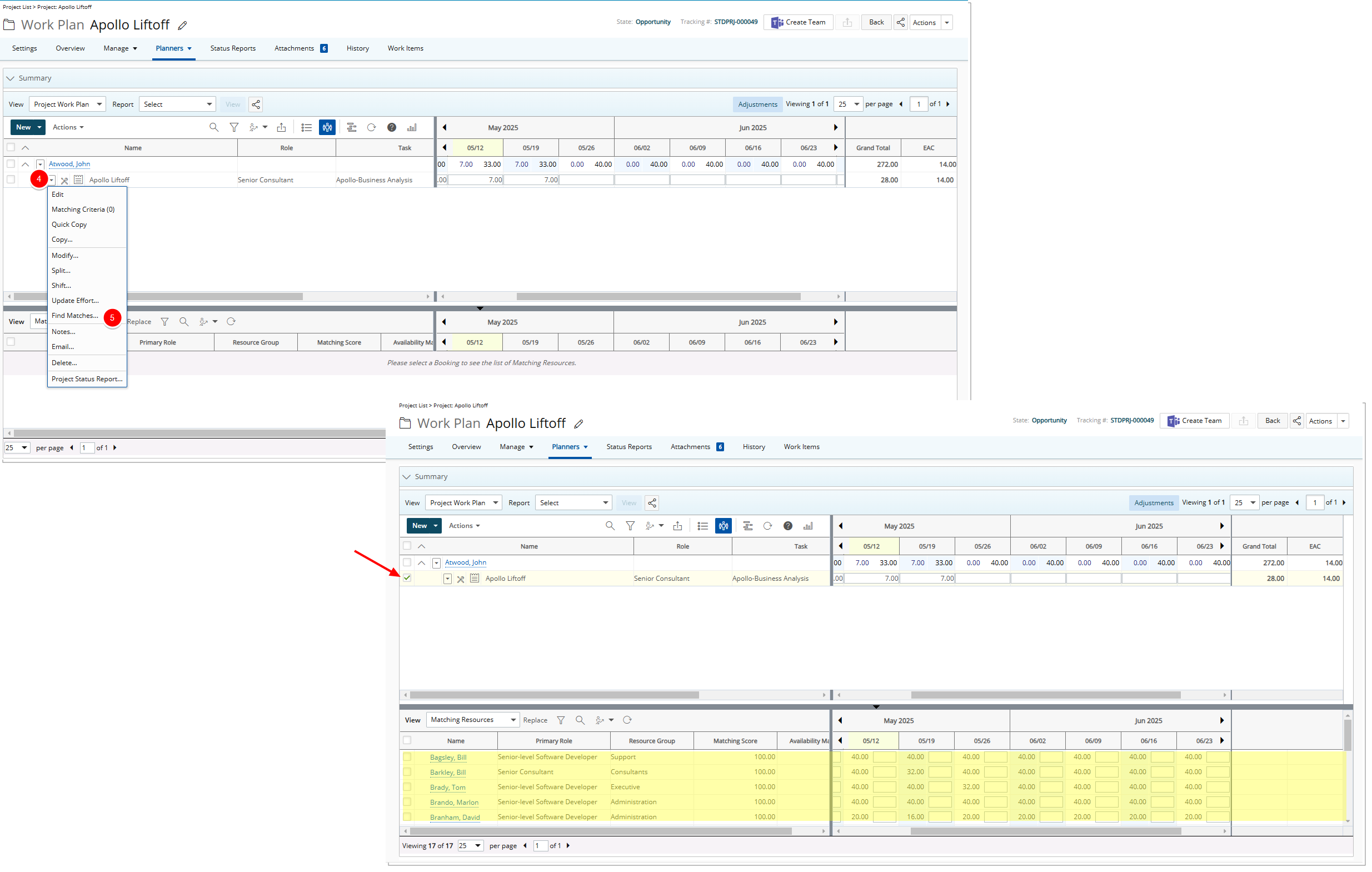Click notes icon in upper Apollo Liftoff row

[x=78, y=180]
